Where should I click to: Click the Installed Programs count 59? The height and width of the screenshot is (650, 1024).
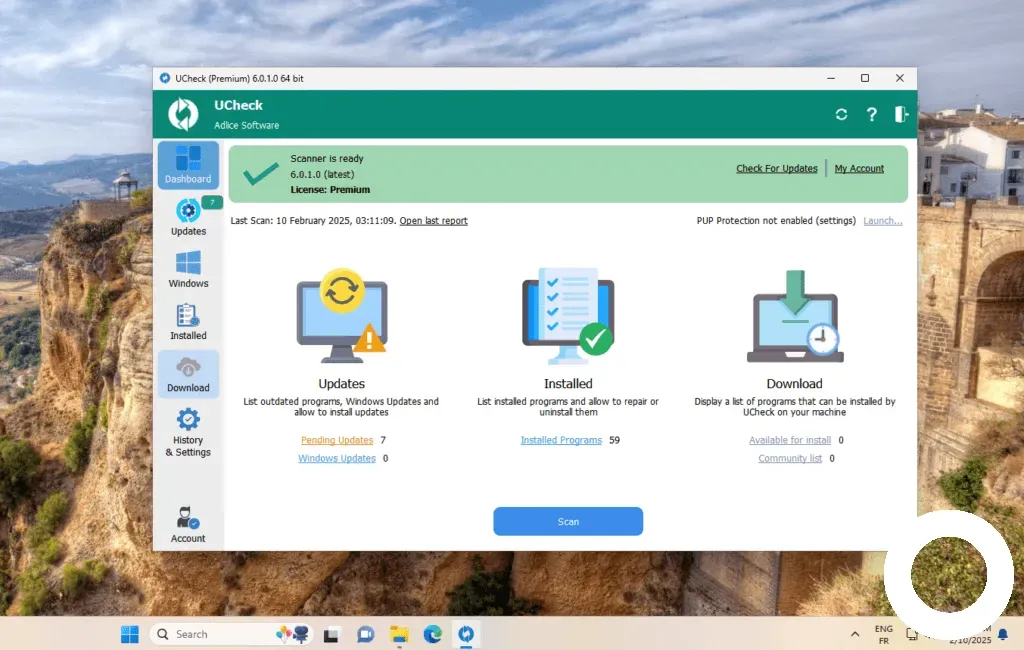click(x=615, y=440)
